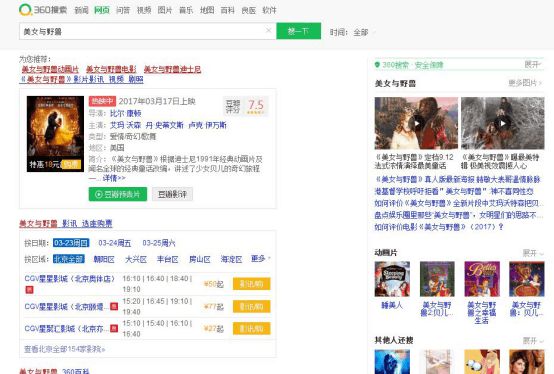Click the green shield icon beside 360搜索·安全保障
The width and height of the screenshot is (554, 374).
[x=377, y=65]
